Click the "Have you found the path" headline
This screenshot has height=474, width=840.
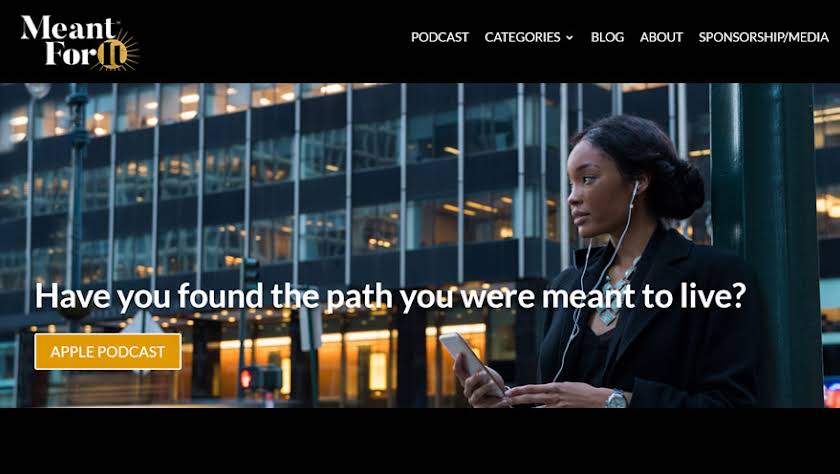tap(390, 295)
